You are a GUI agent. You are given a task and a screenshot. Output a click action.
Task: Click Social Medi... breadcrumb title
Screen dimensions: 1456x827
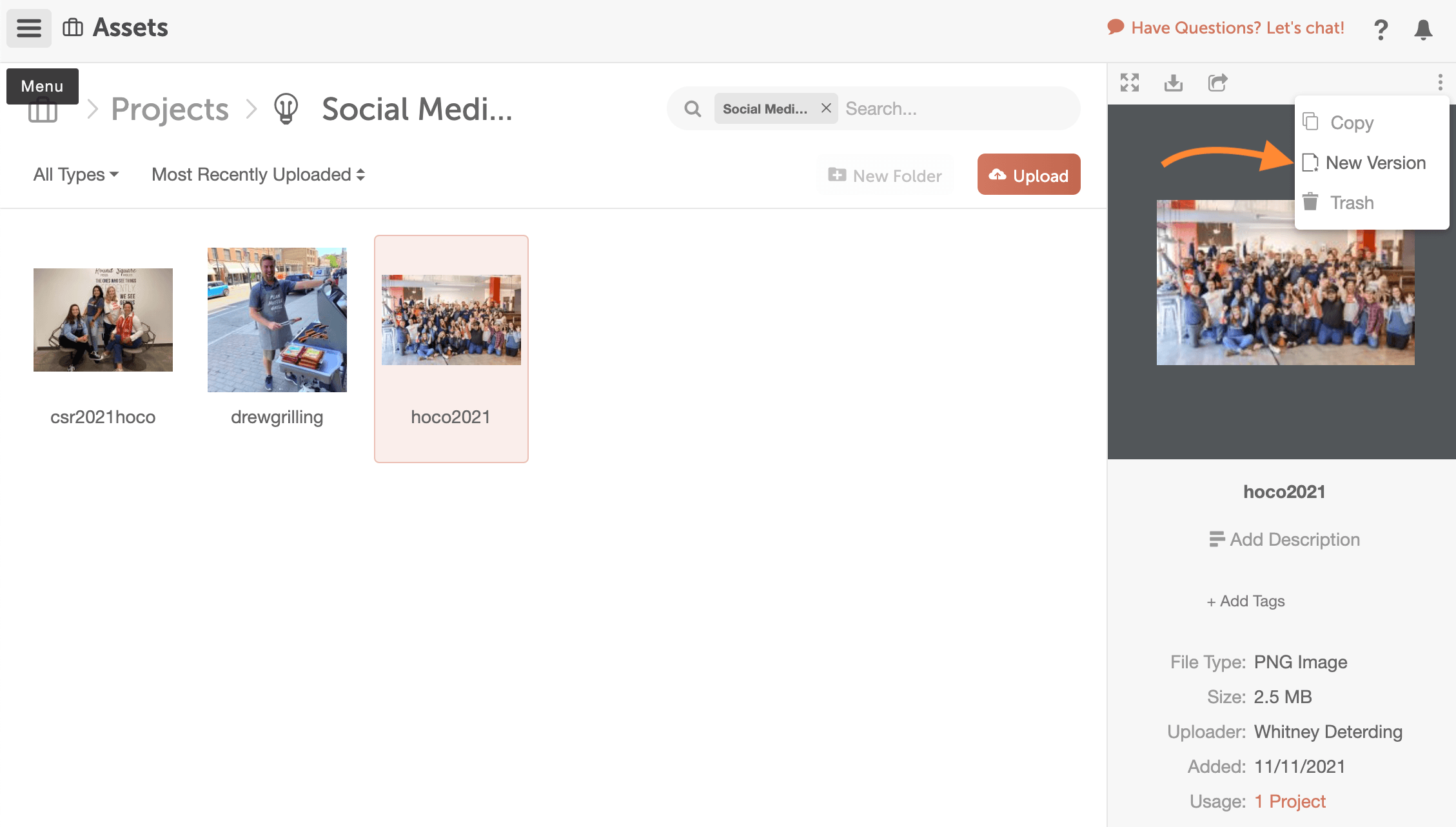pyautogui.click(x=417, y=109)
